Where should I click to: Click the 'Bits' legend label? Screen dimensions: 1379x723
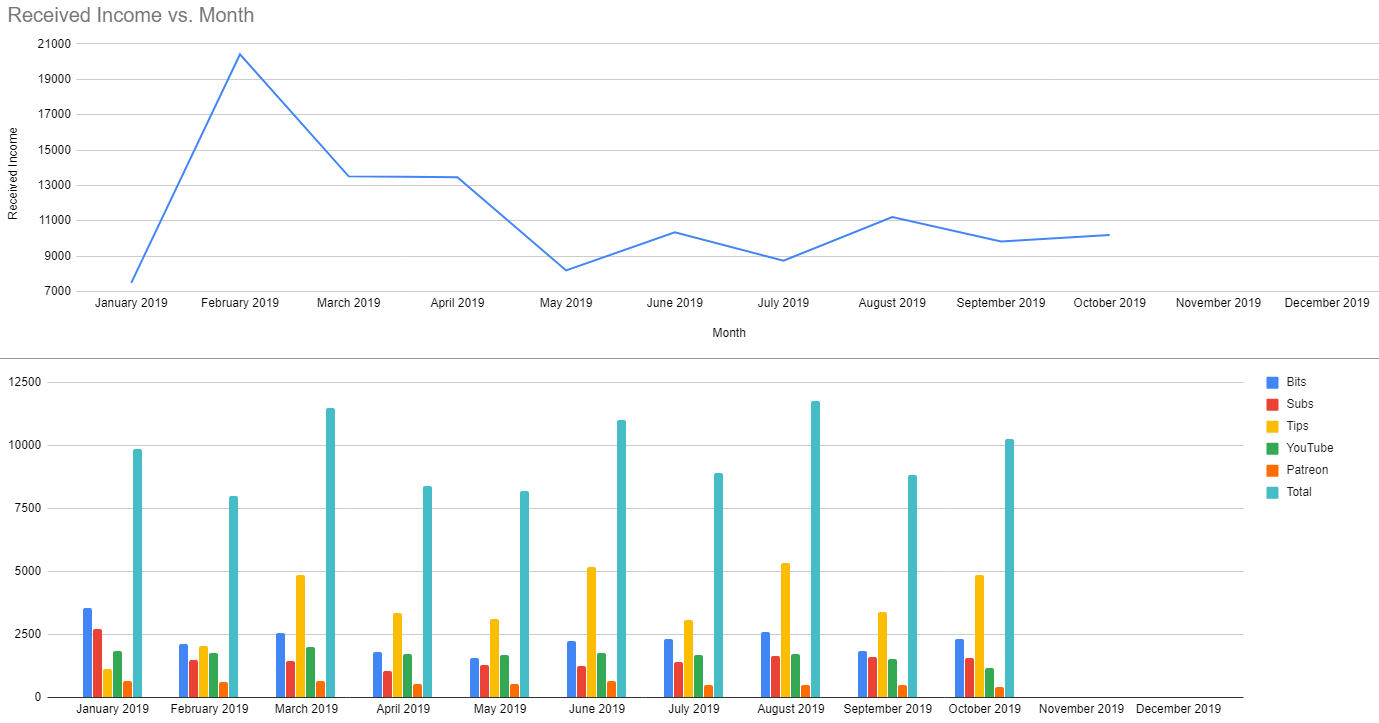point(1296,382)
